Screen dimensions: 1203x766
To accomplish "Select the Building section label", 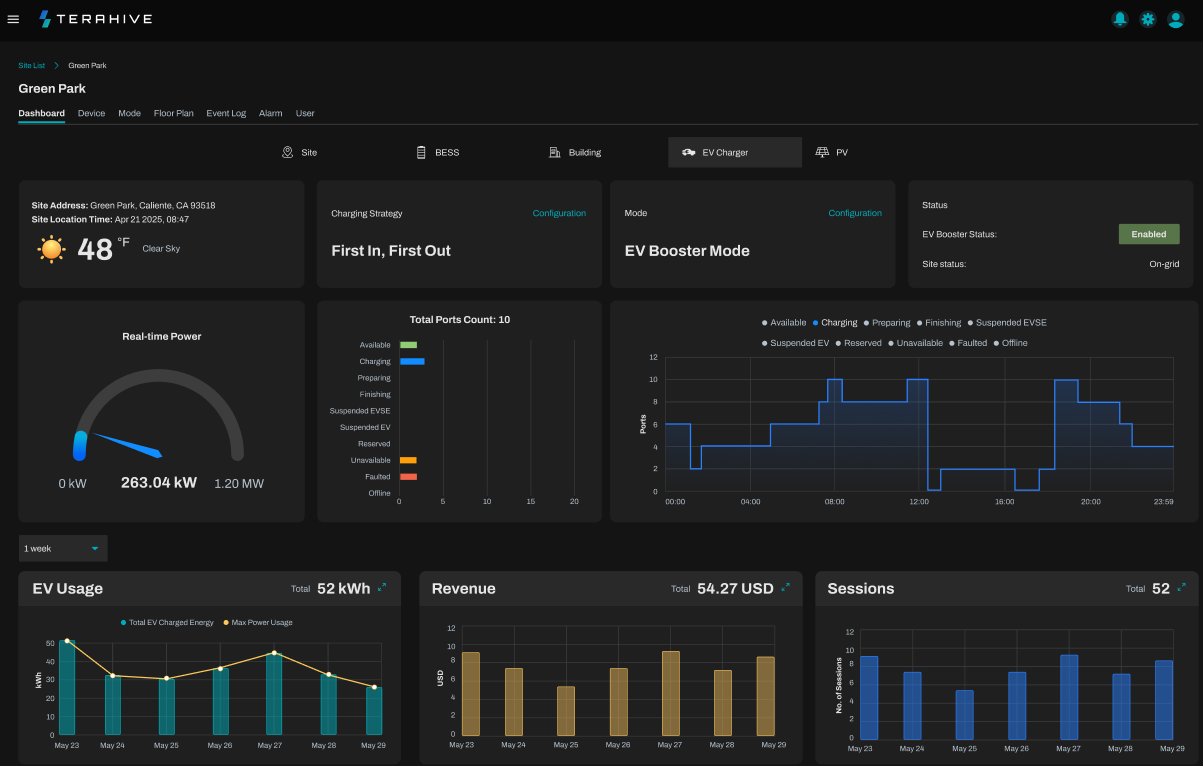I will pyautogui.click(x=585, y=153).
